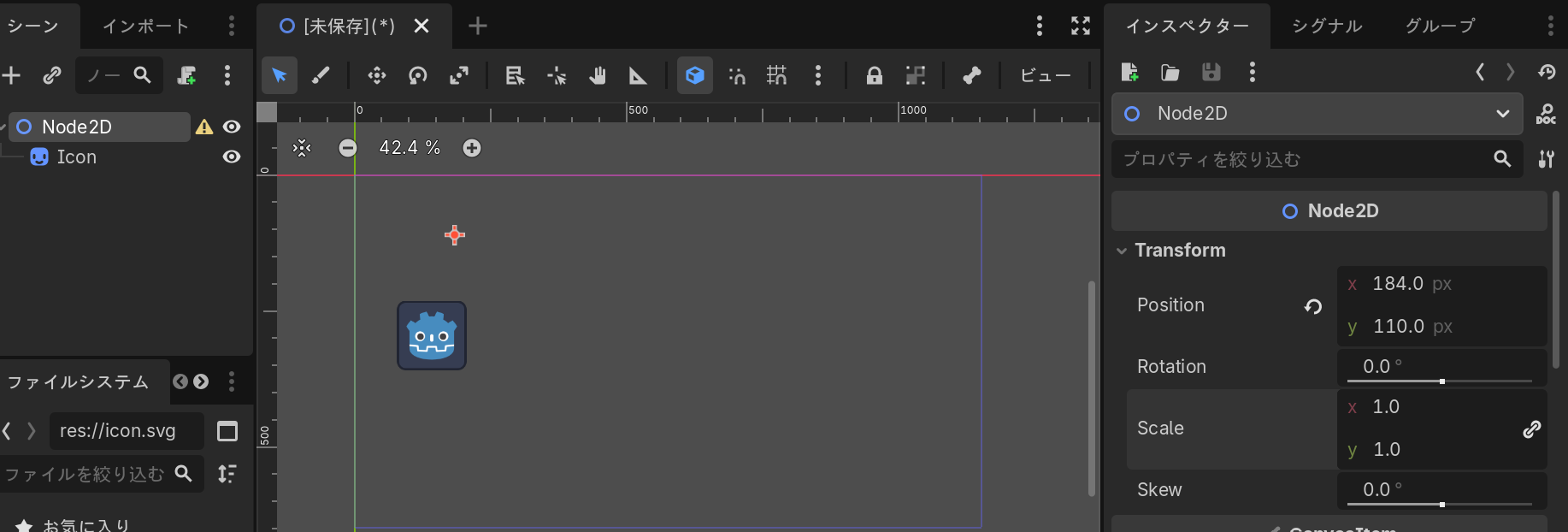This screenshot has width=1568, height=532.
Task: Click the プロパティを絞り込む filter field
Action: (1317, 159)
